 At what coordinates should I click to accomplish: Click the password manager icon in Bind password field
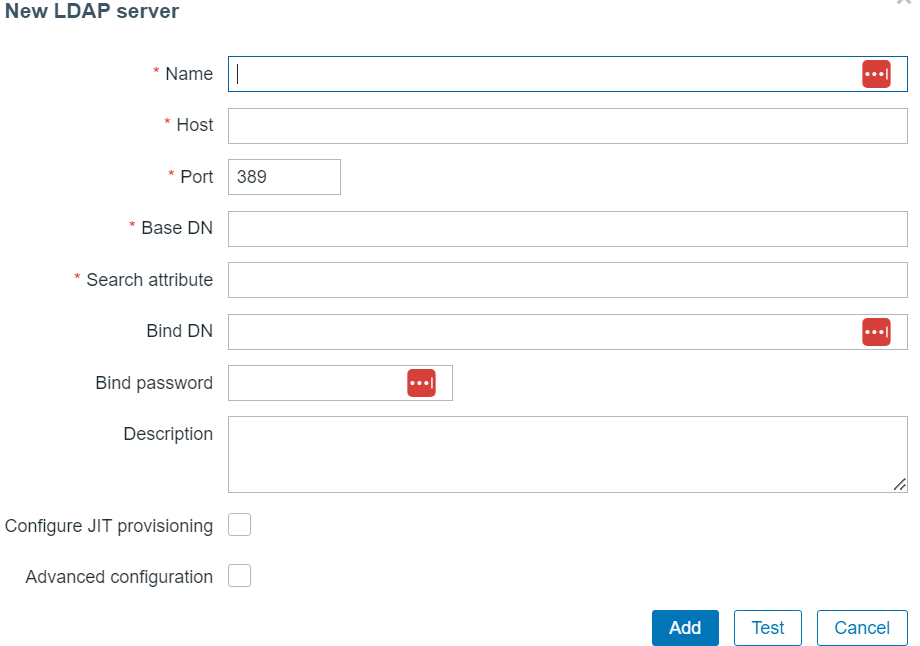pos(421,383)
